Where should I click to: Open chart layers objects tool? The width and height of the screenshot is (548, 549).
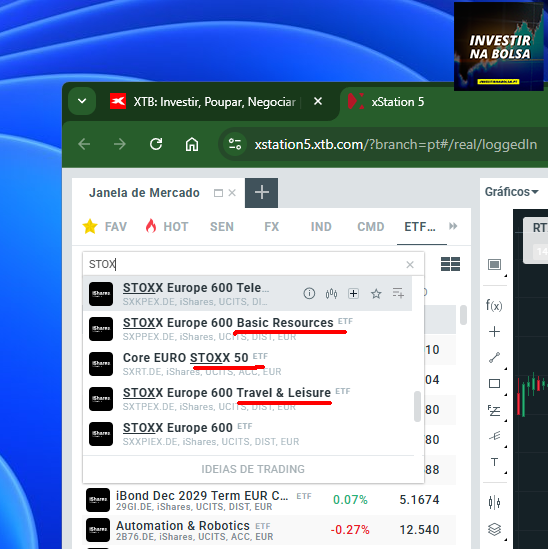(x=494, y=529)
